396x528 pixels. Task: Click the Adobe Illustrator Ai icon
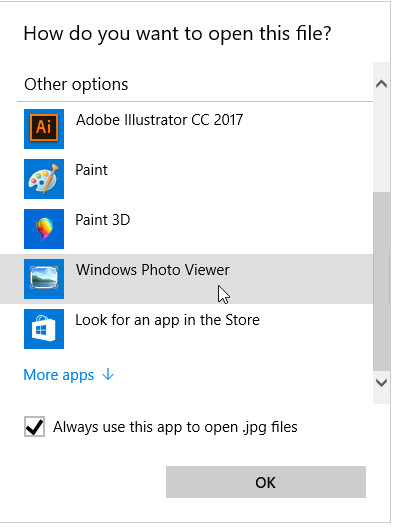tap(44, 129)
